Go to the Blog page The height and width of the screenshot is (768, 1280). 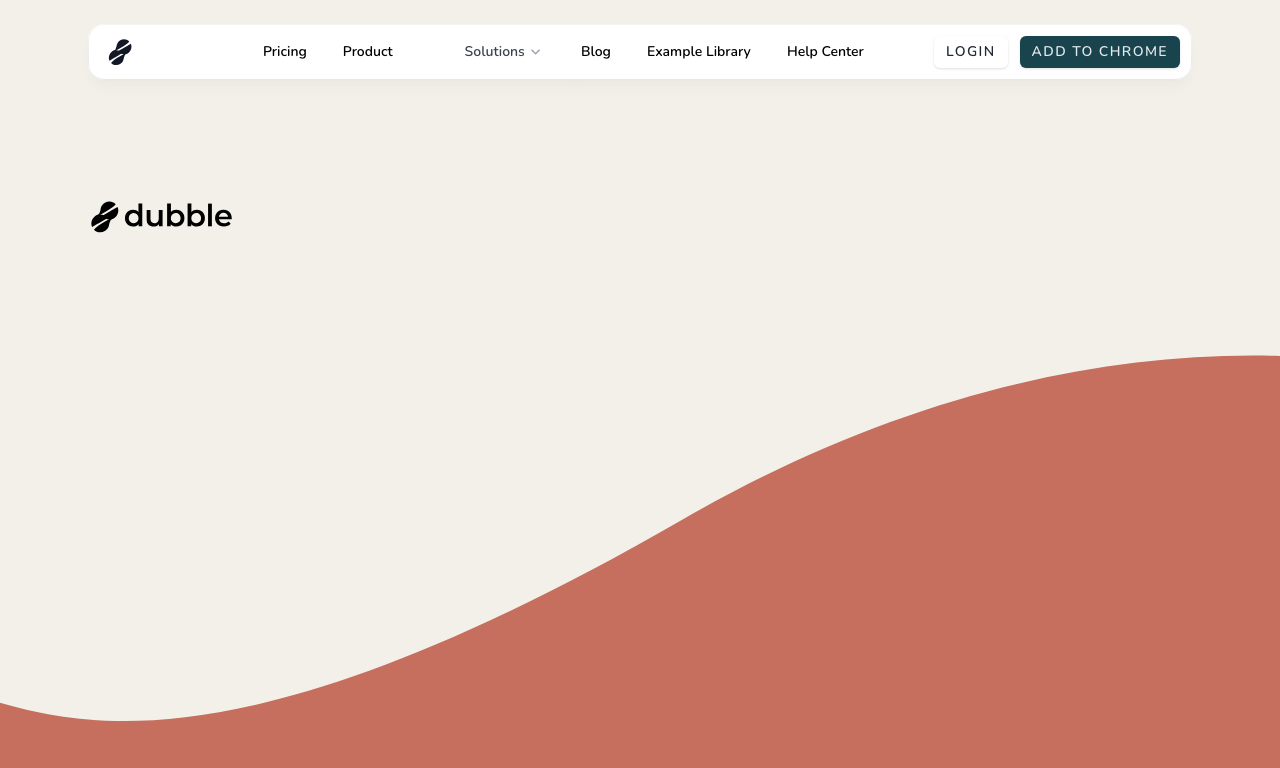coord(596,52)
